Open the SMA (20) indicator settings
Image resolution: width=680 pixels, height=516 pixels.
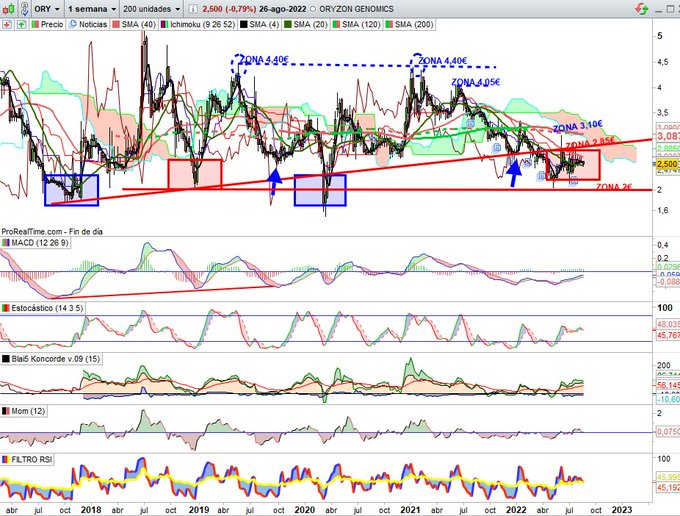tap(306, 25)
